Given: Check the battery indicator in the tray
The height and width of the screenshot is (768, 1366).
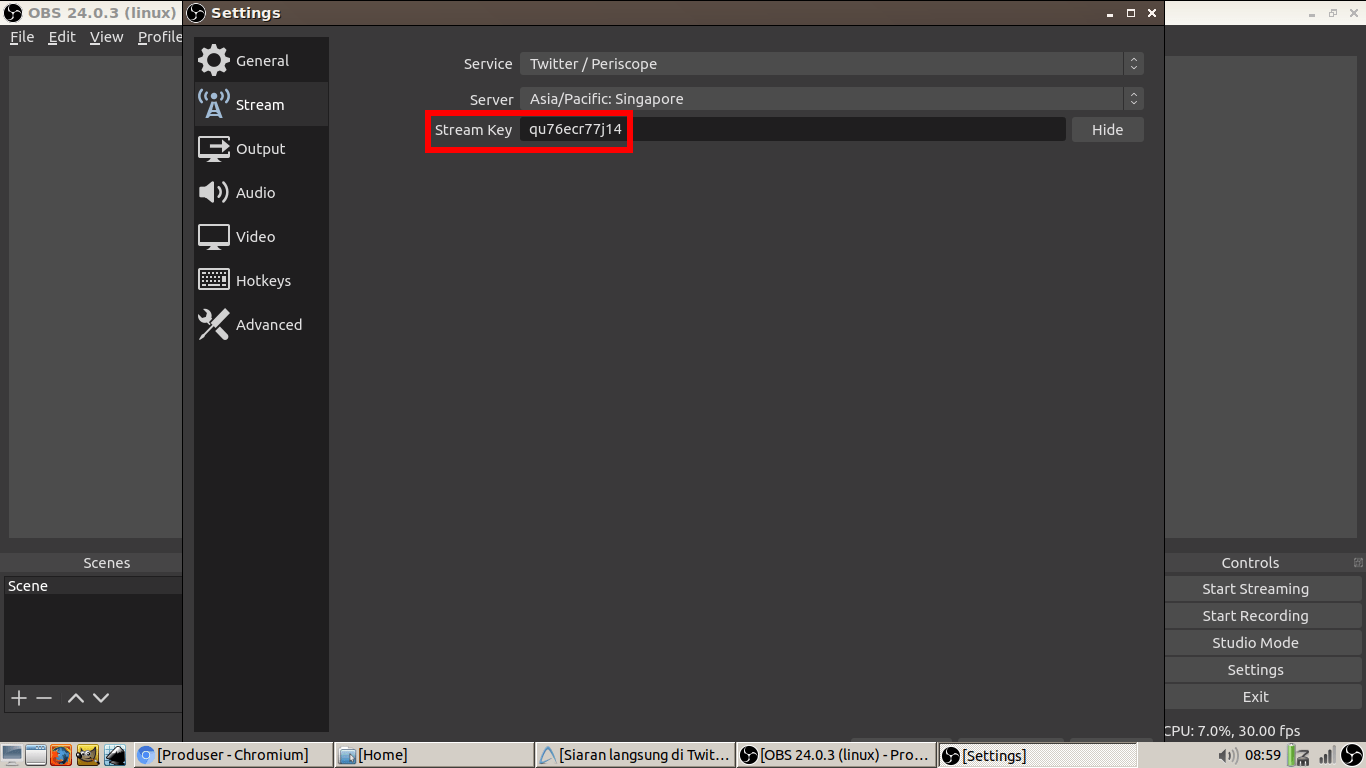Looking at the screenshot, I should (x=1300, y=755).
